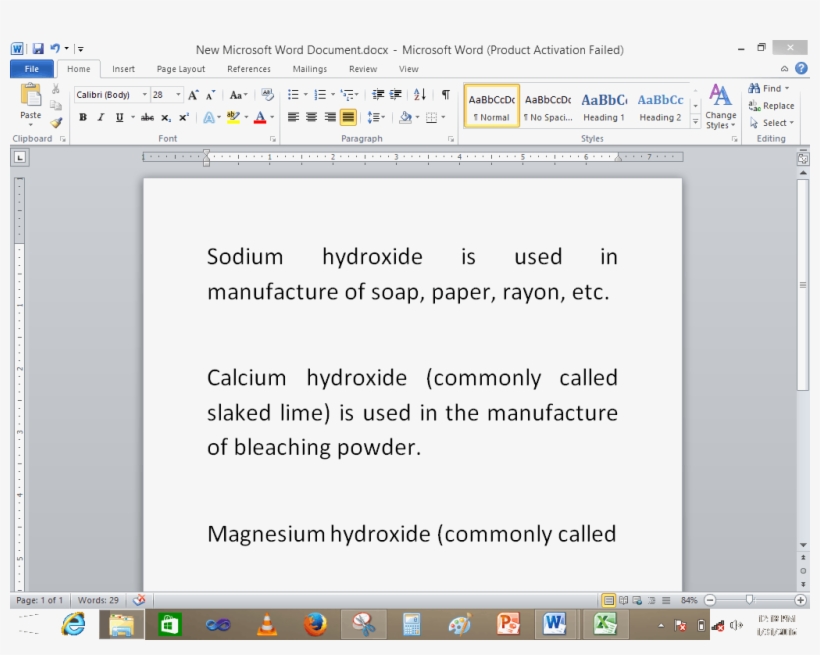Open the Review ribbon tab
The image size is (820, 655).
coord(362,69)
